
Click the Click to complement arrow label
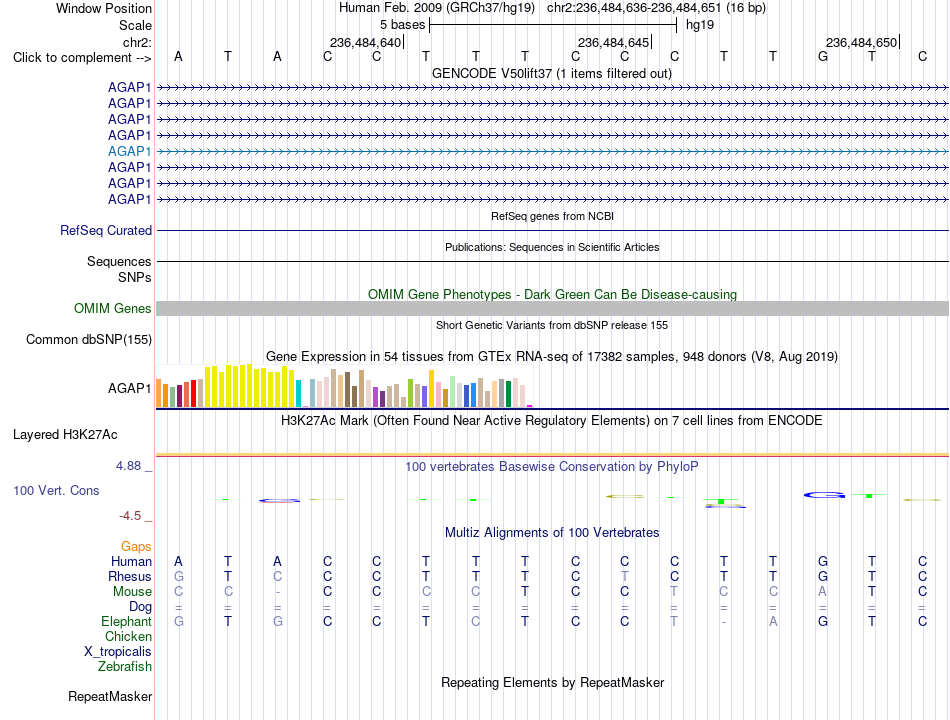click(x=82, y=58)
